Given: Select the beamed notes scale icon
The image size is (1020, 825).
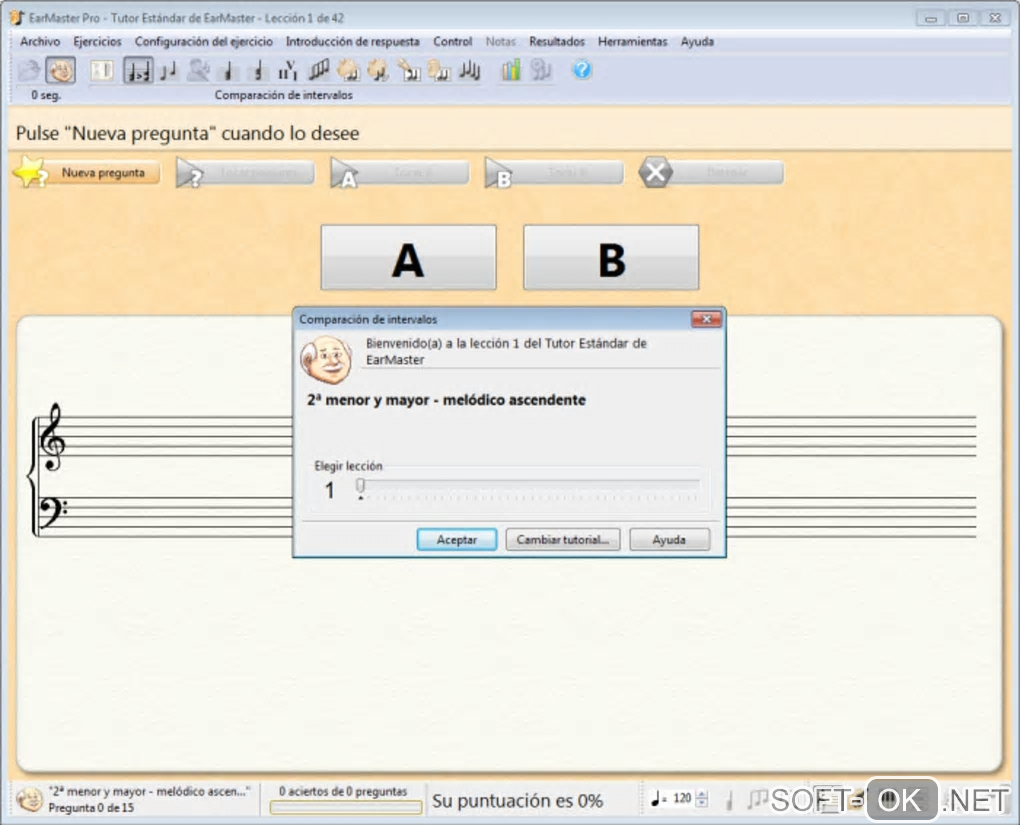Looking at the screenshot, I should point(318,70).
